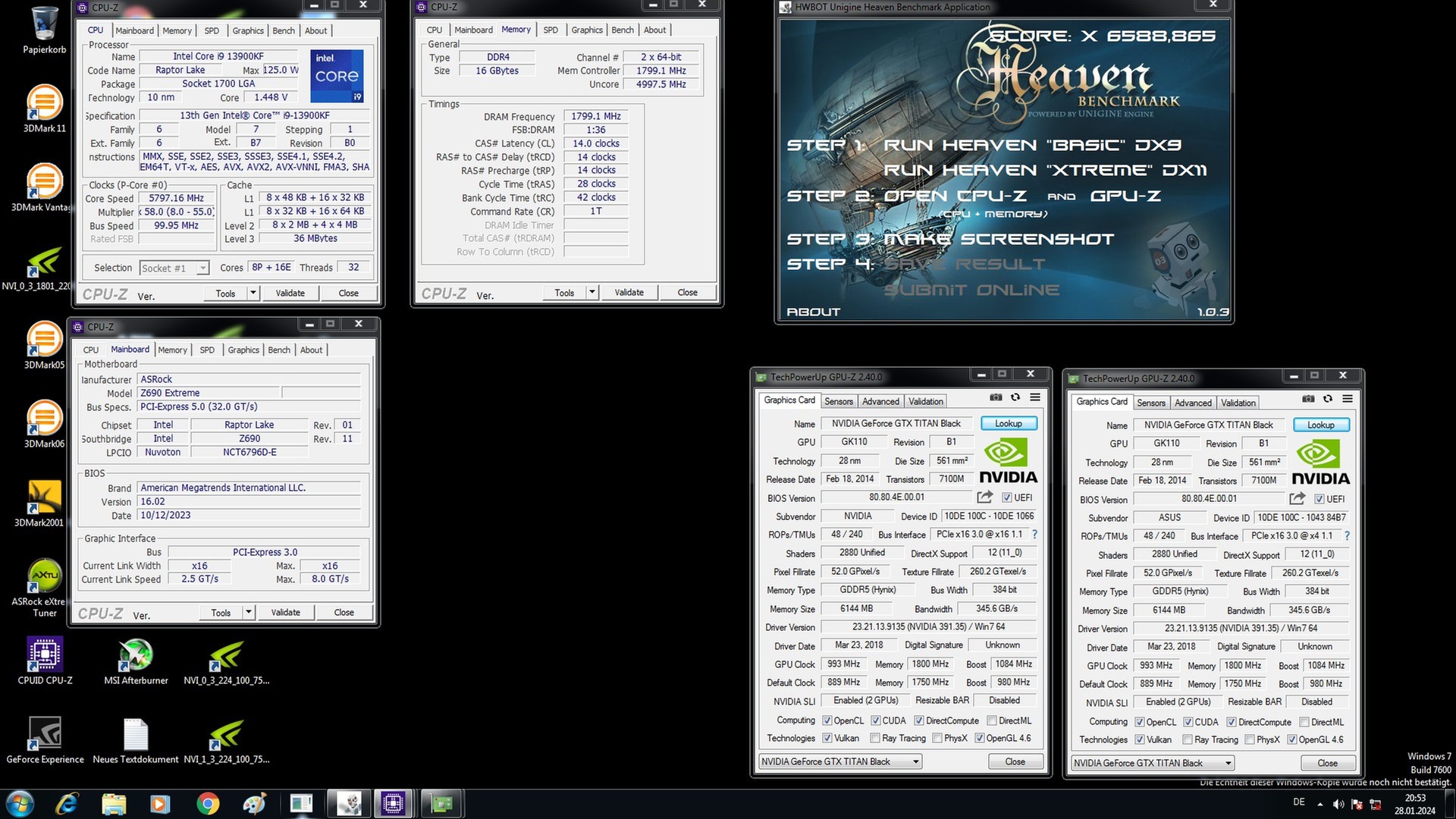
Task: Click Close button in CPU-Z Memory window
Action: 688,293
